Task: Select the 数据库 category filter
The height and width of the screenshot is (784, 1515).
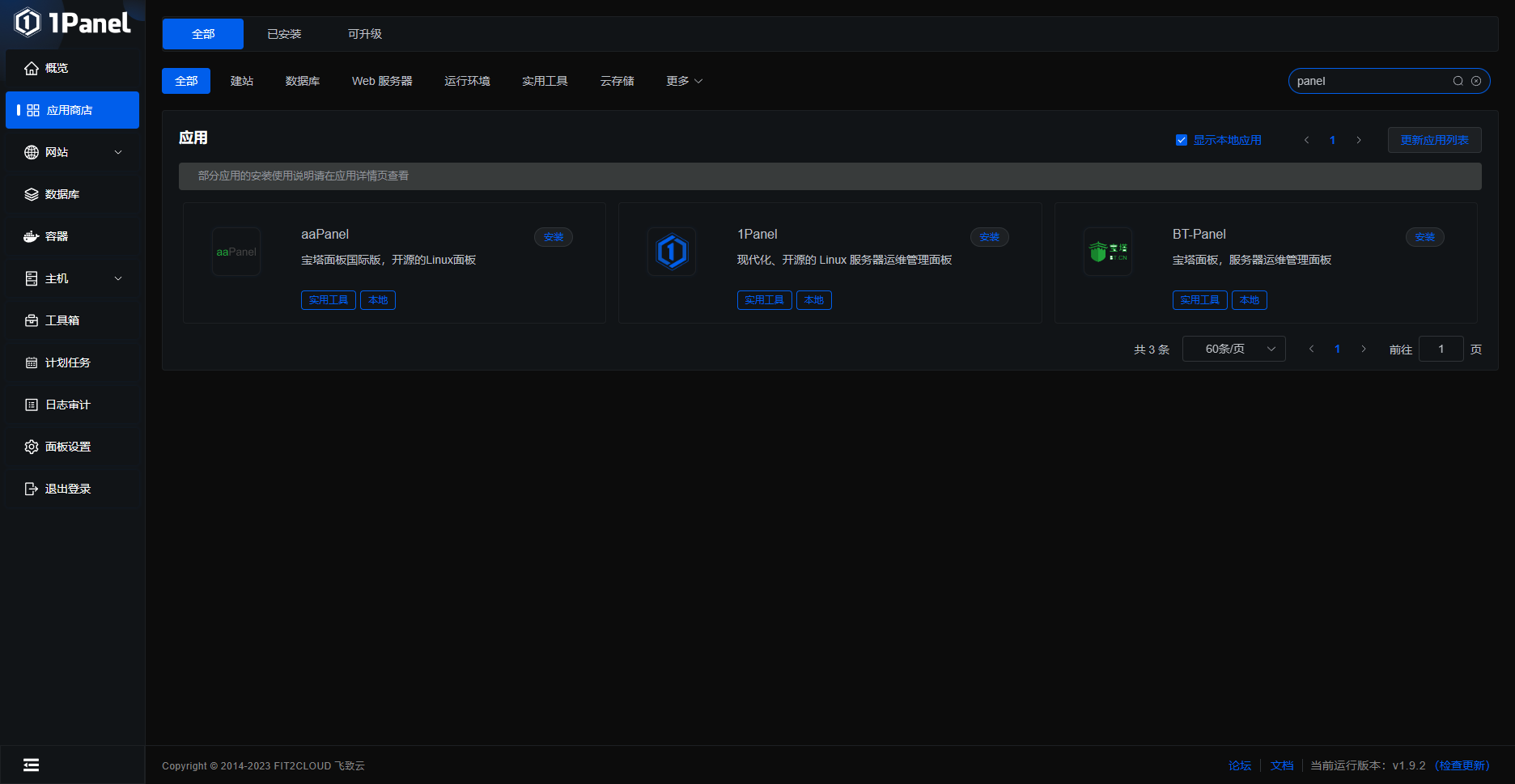Action: click(303, 81)
